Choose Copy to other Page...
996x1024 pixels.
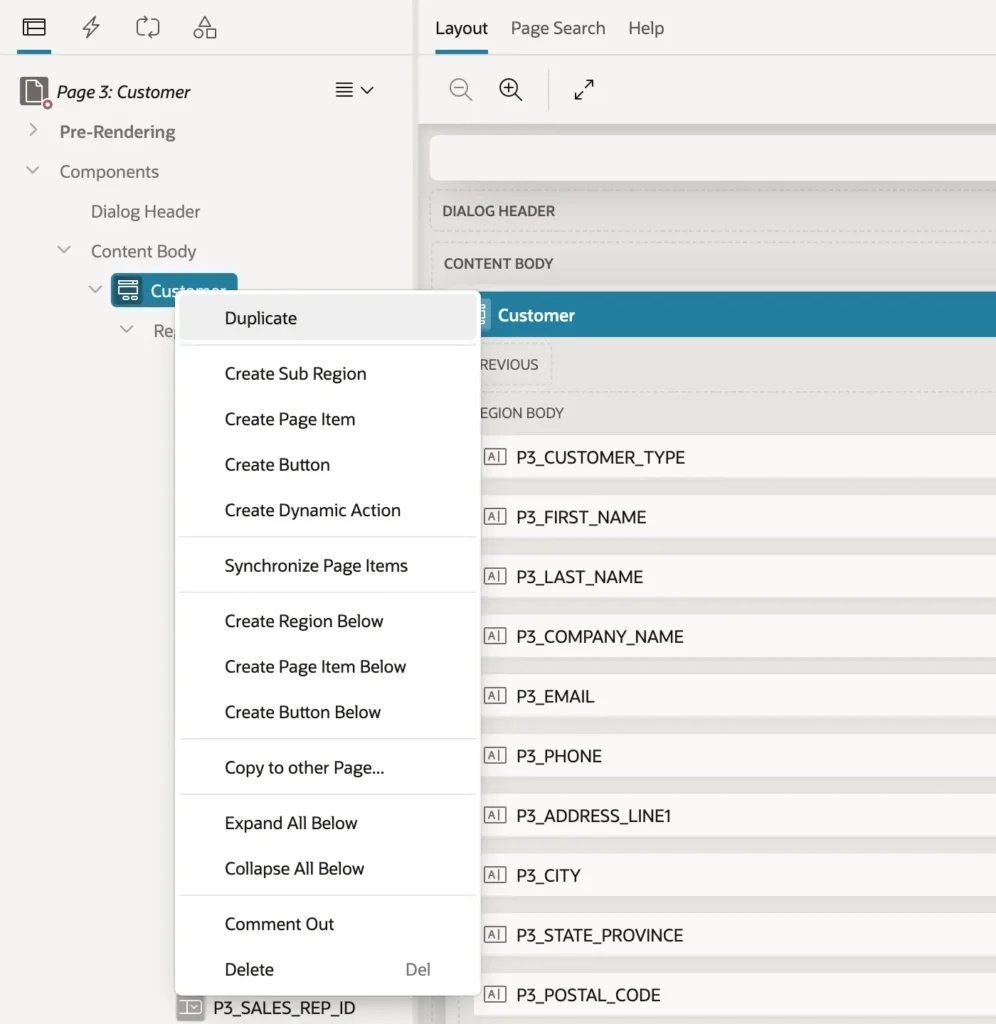pos(329,767)
